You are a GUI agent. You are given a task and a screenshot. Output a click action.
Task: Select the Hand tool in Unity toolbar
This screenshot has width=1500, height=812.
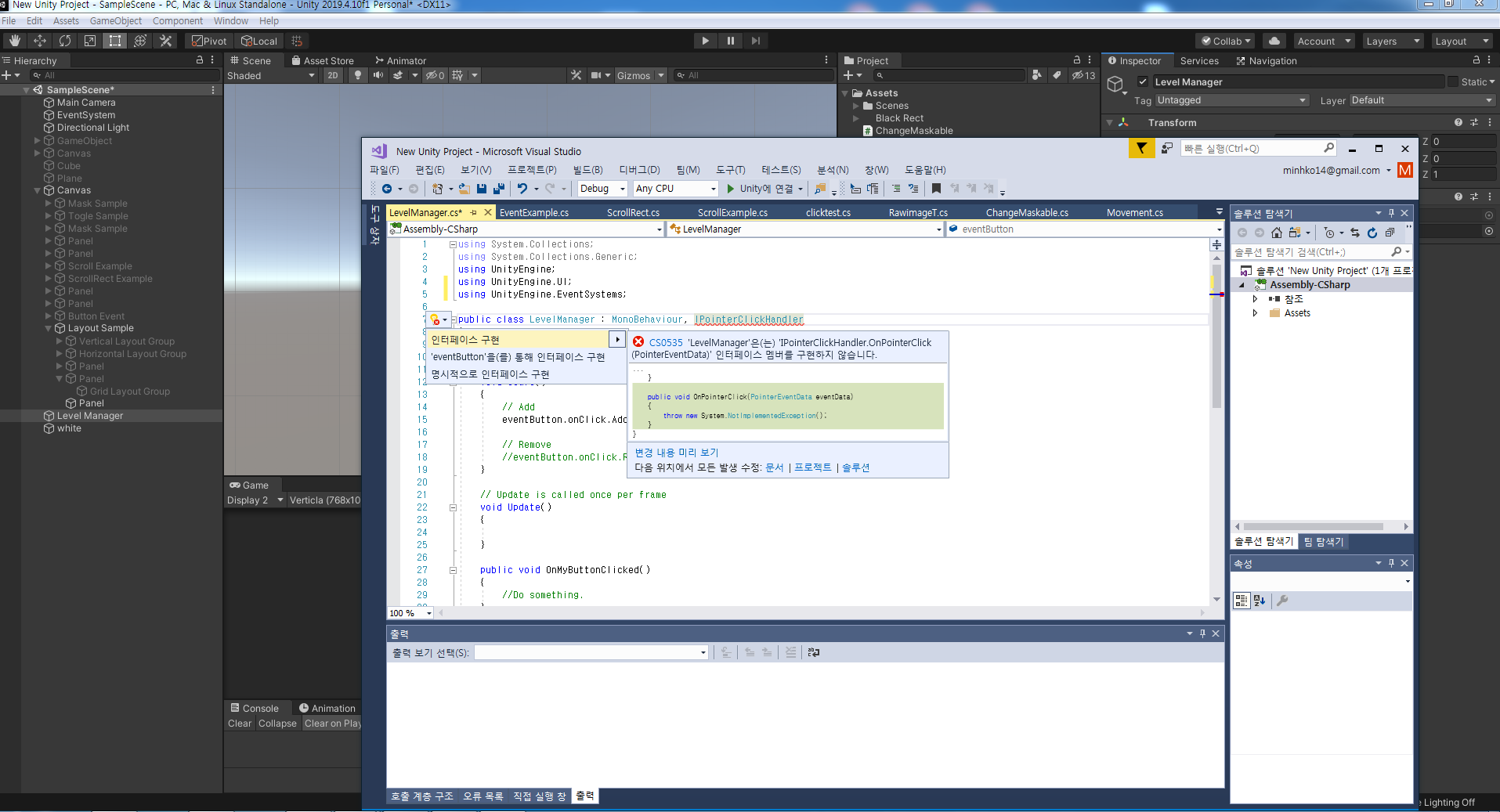pyautogui.click(x=15, y=41)
